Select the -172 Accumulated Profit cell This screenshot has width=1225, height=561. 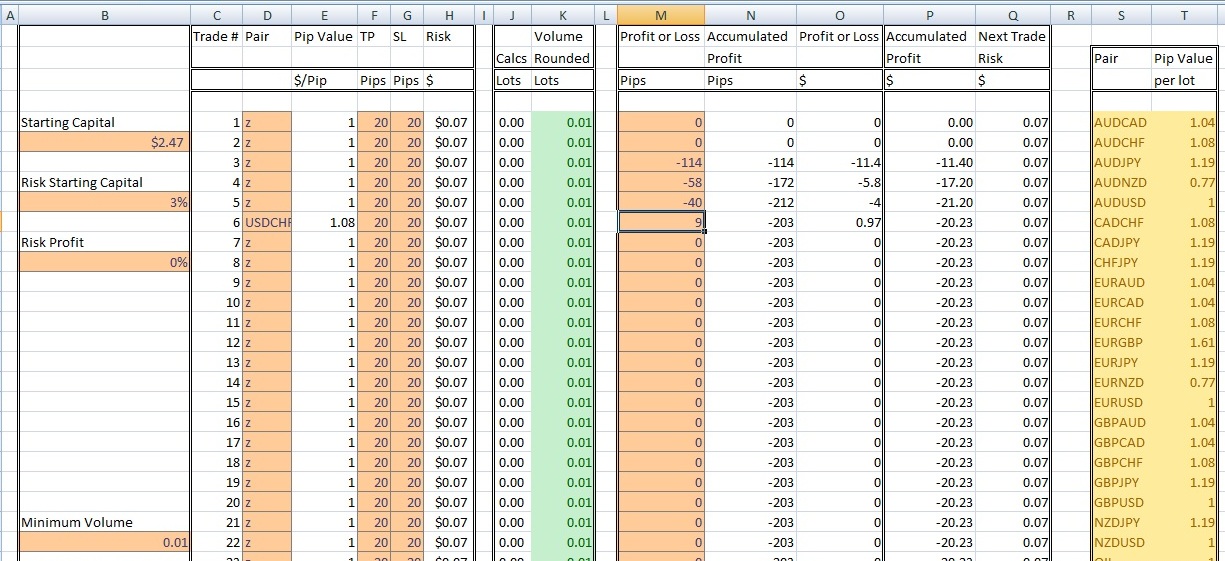click(750, 182)
